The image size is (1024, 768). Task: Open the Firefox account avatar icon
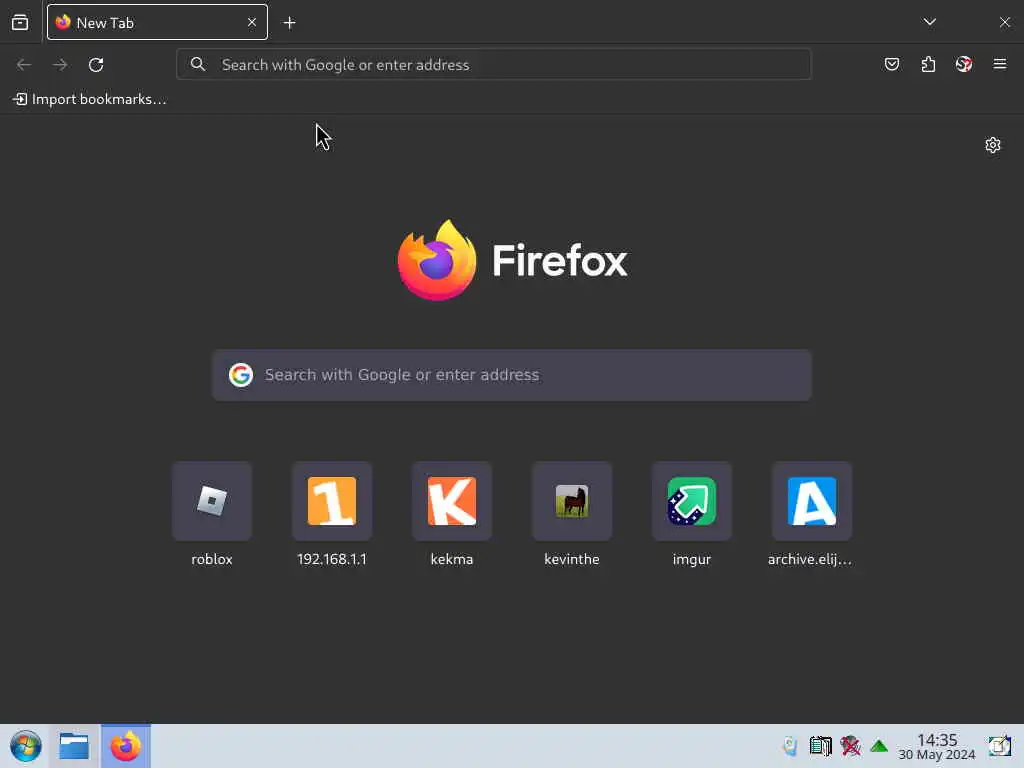[964, 64]
